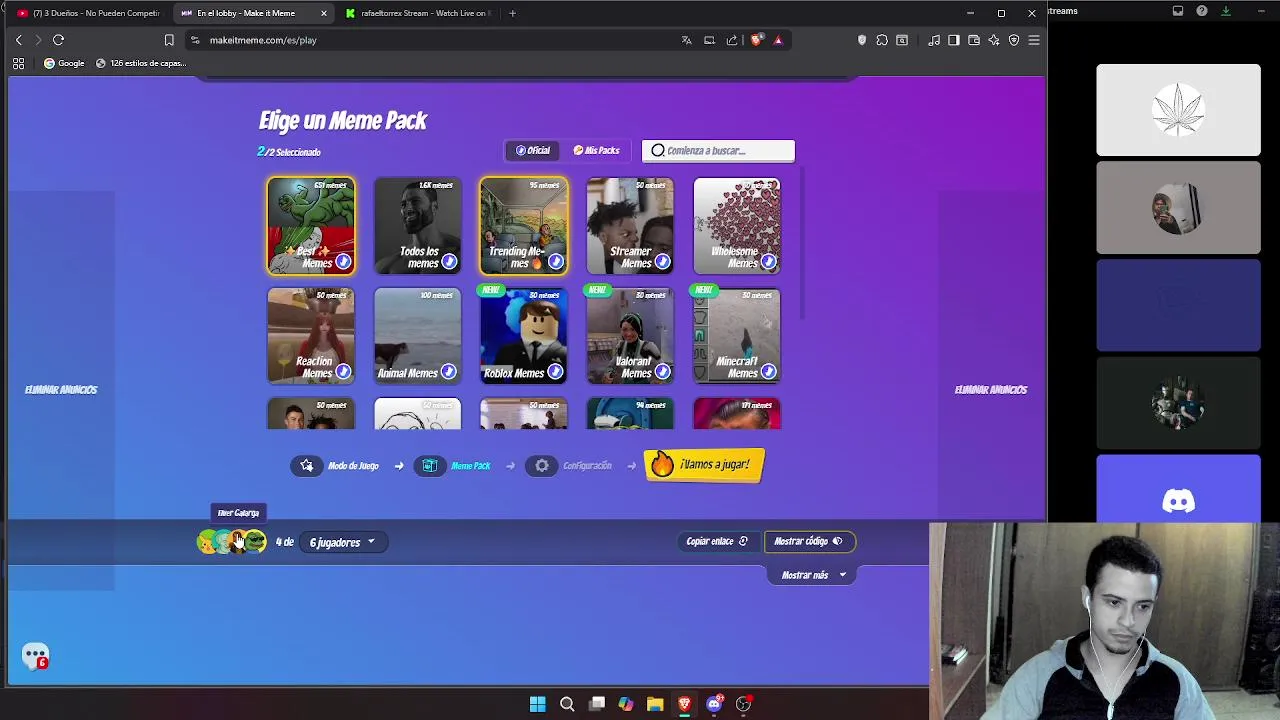Open the apps grid in bookmarks bar
The image size is (1280, 720).
pos(18,63)
